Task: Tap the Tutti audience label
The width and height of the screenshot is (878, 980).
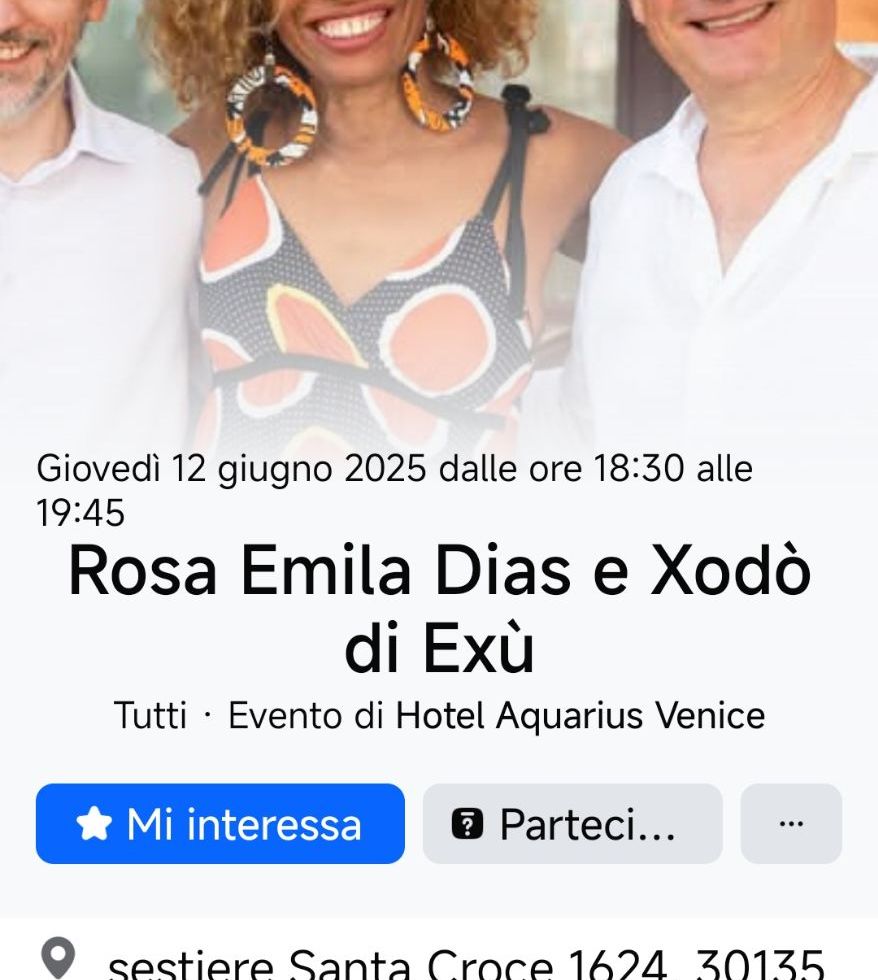Action: pyautogui.click(x=151, y=716)
